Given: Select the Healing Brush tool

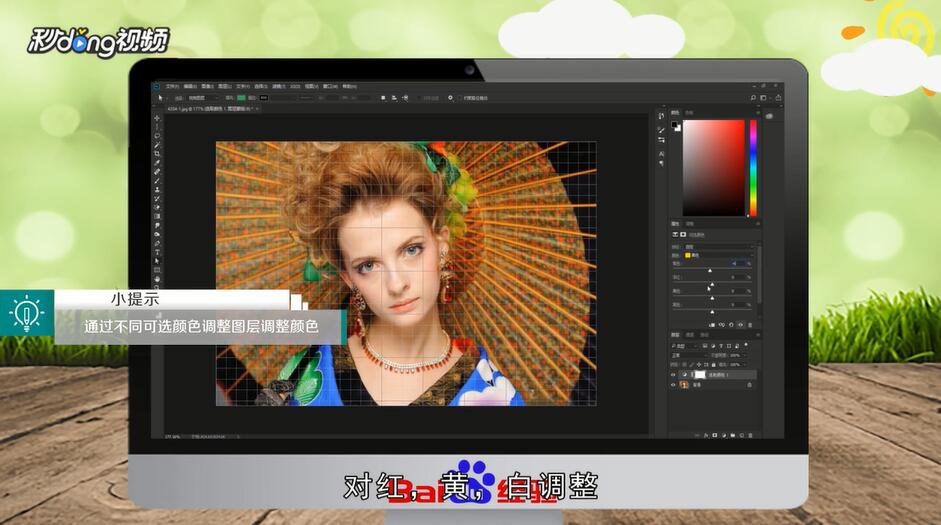Looking at the screenshot, I should pyautogui.click(x=157, y=171).
